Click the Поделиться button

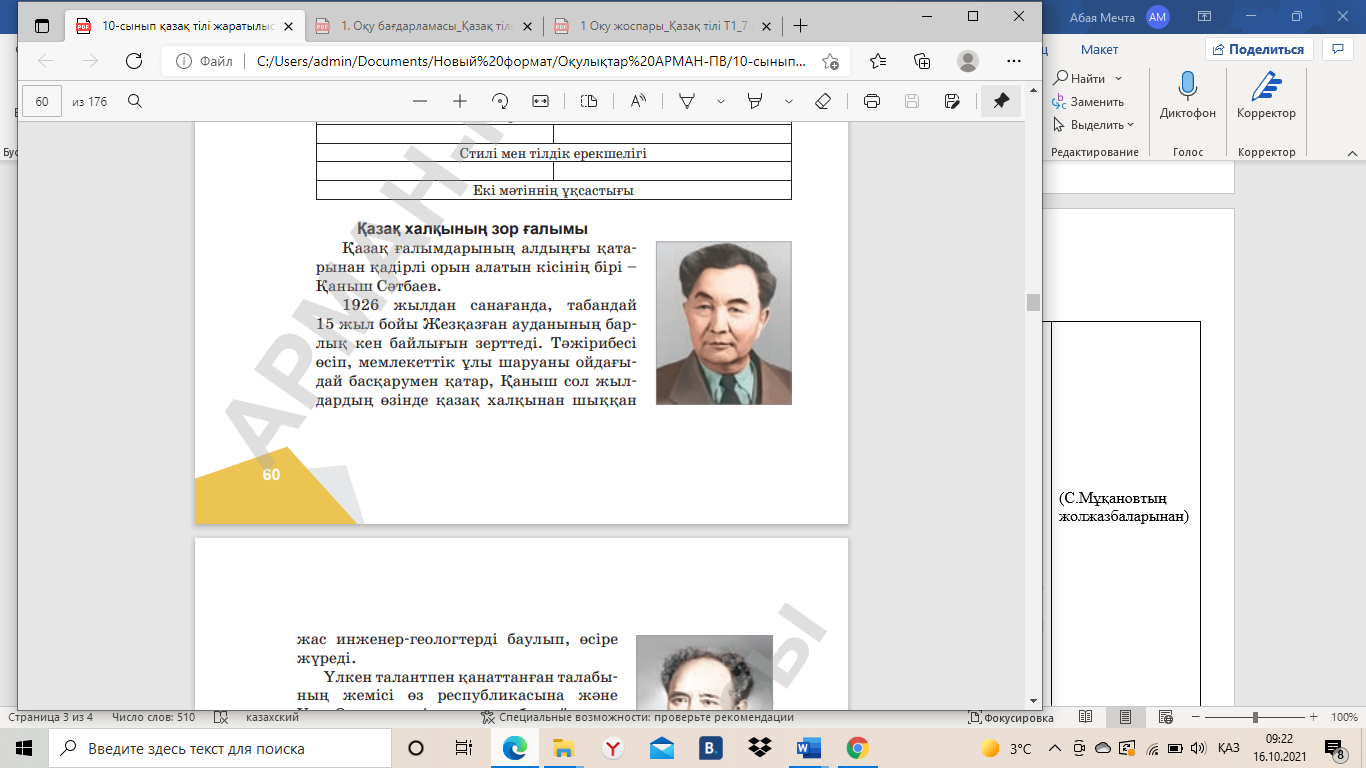(x=1258, y=49)
